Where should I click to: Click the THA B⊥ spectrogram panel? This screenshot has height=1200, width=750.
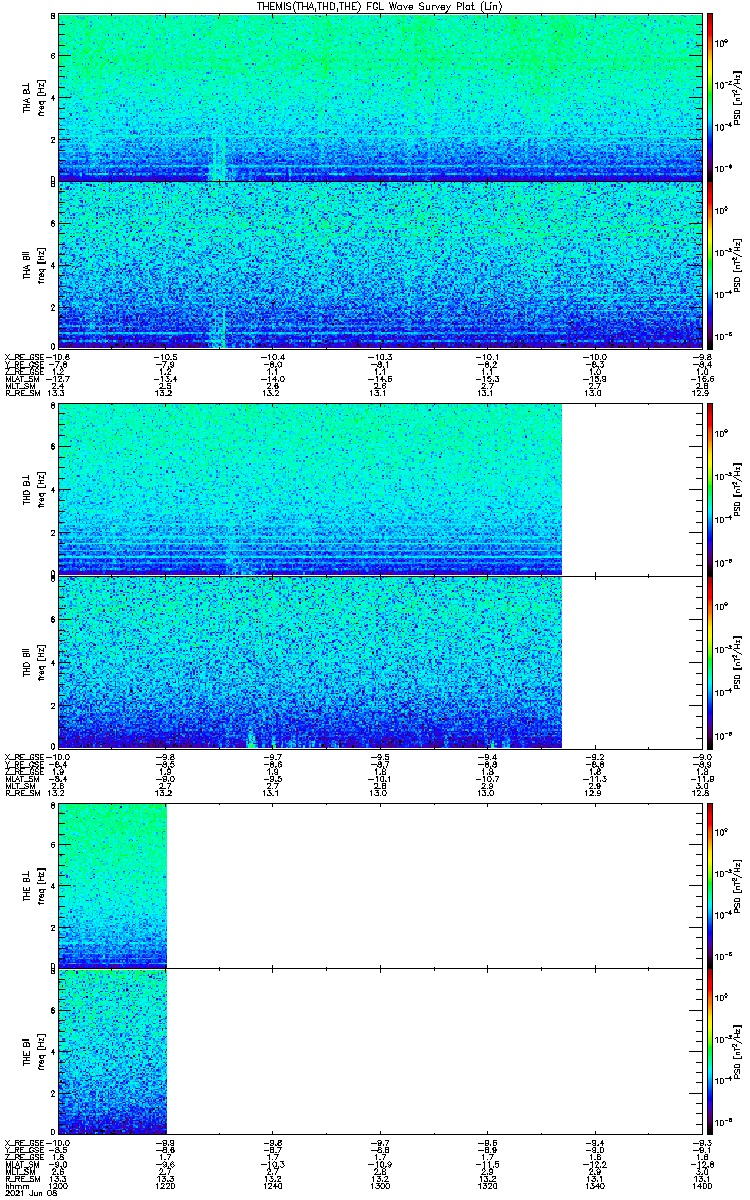click(378, 98)
